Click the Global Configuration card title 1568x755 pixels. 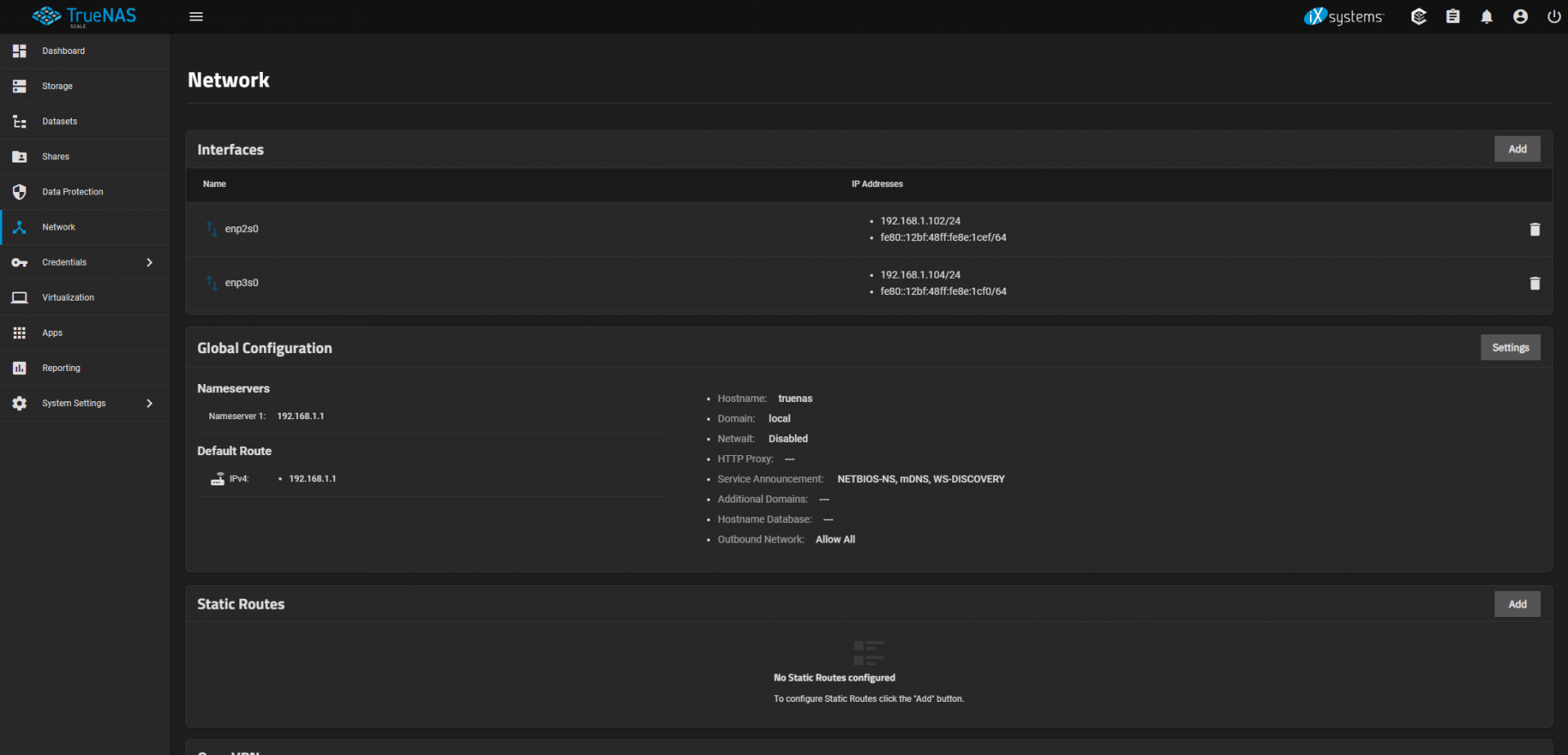265,348
